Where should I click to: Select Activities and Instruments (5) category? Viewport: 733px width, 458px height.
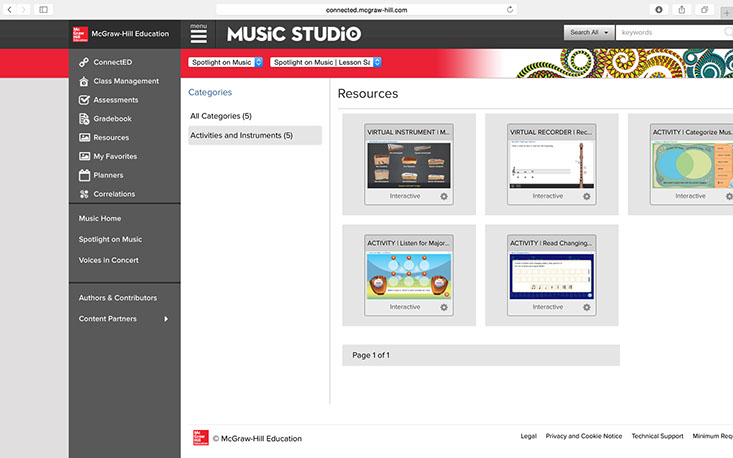[x=255, y=135]
